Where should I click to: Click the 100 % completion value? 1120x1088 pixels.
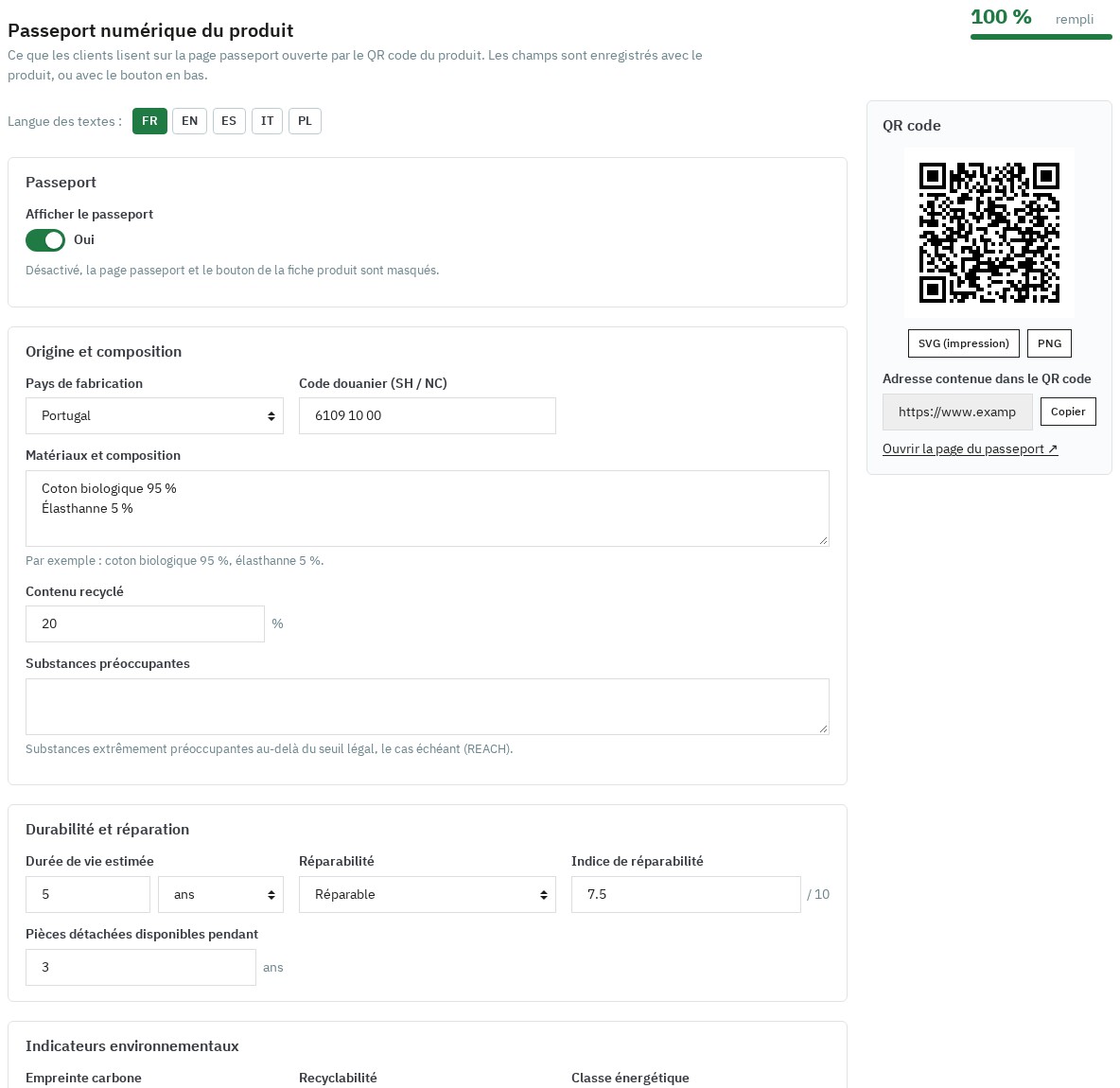pos(1001,17)
